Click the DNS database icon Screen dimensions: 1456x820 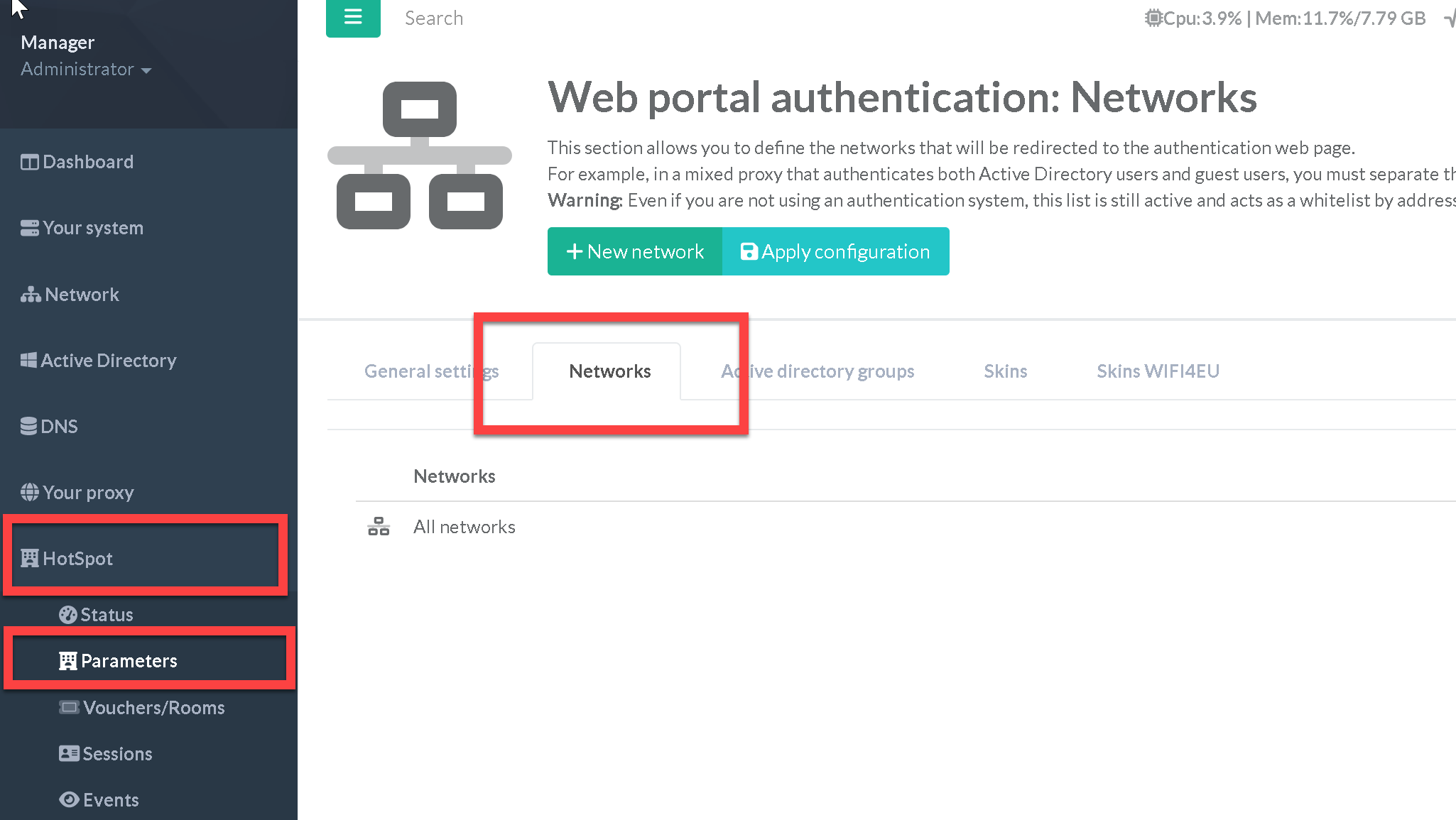click(x=29, y=427)
